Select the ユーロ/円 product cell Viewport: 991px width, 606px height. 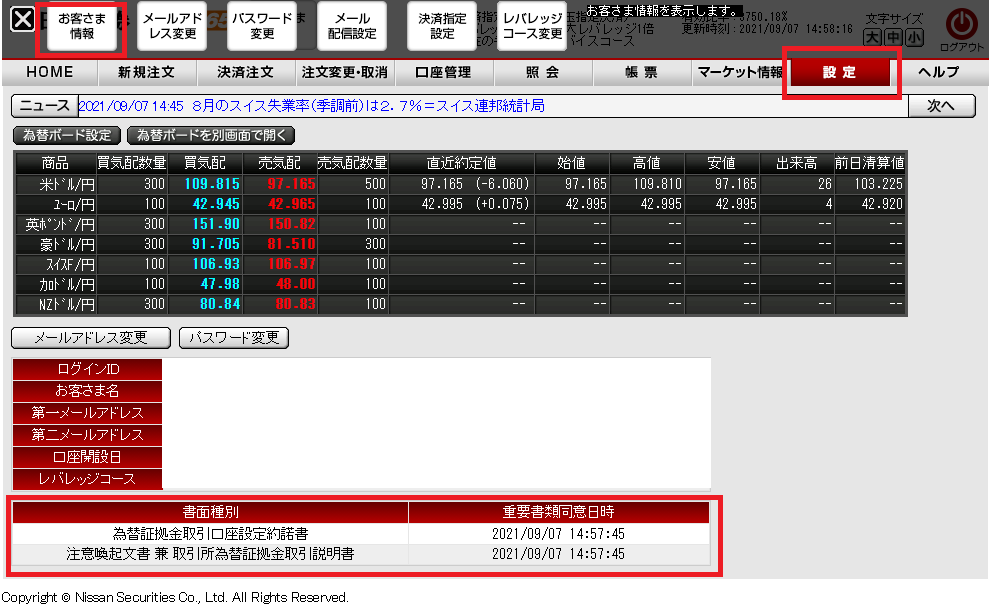pos(56,204)
